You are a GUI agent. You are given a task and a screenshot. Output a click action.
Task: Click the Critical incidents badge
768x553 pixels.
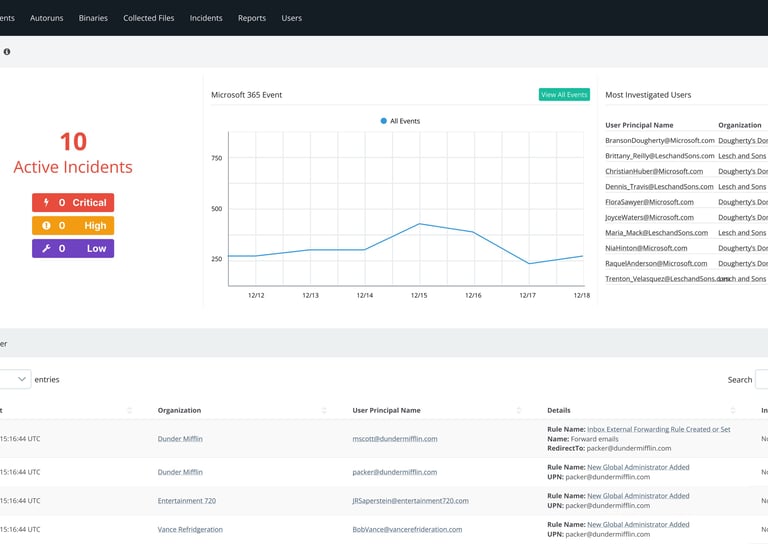[x=73, y=202]
